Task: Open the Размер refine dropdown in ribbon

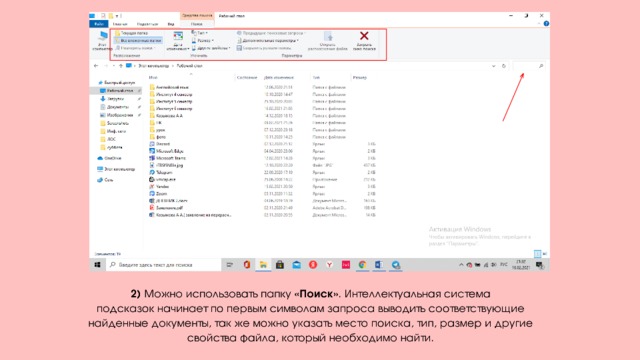Action: [x=202, y=40]
